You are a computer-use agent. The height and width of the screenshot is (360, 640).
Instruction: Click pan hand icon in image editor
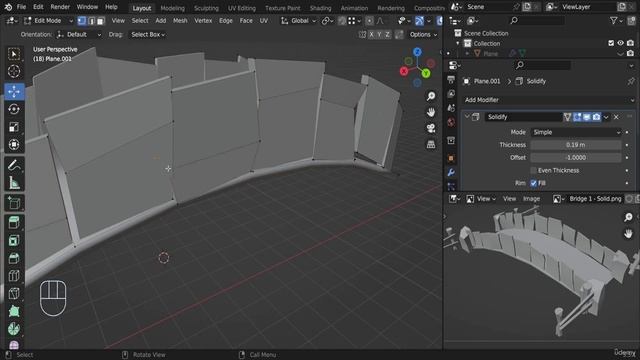tap(628, 233)
